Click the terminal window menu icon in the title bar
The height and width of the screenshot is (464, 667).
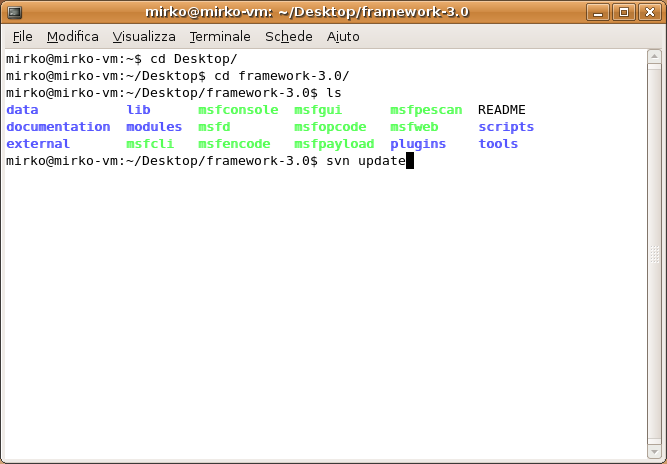click(14, 12)
